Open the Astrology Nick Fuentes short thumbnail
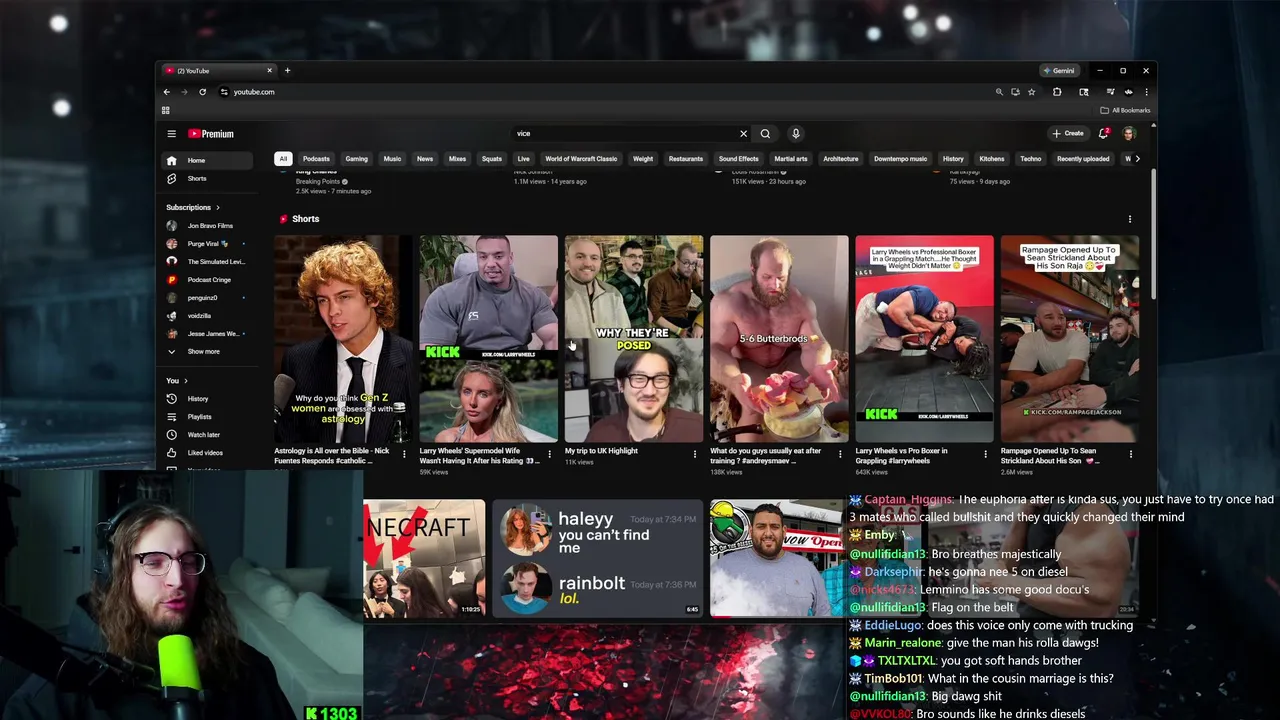 [x=343, y=339]
